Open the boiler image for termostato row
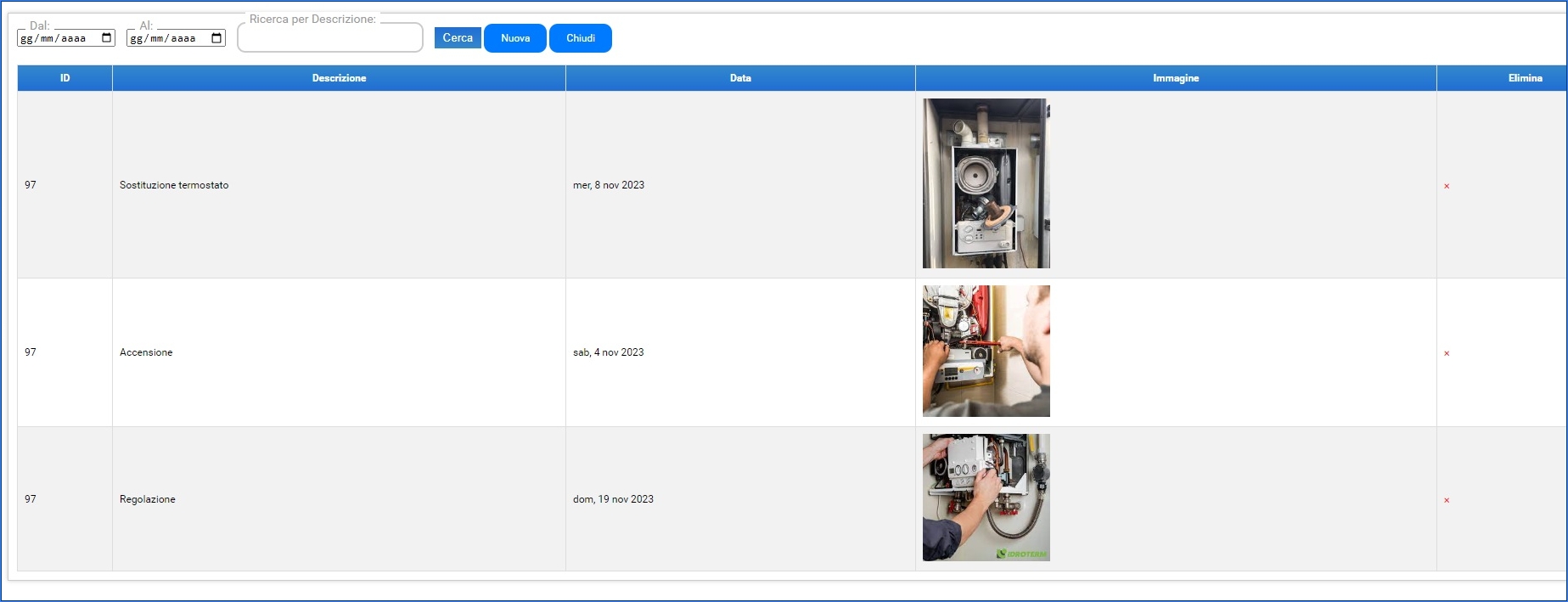The image size is (1568, 602). [x=986, y=183]
